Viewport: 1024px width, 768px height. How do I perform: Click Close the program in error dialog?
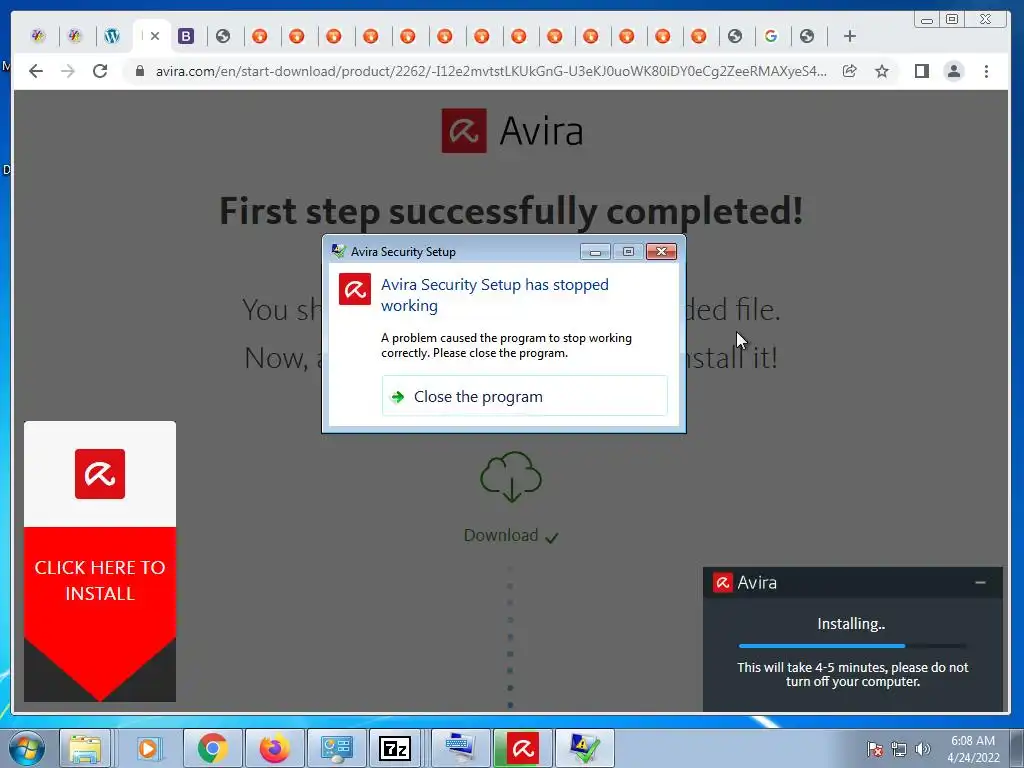(524, 396)
